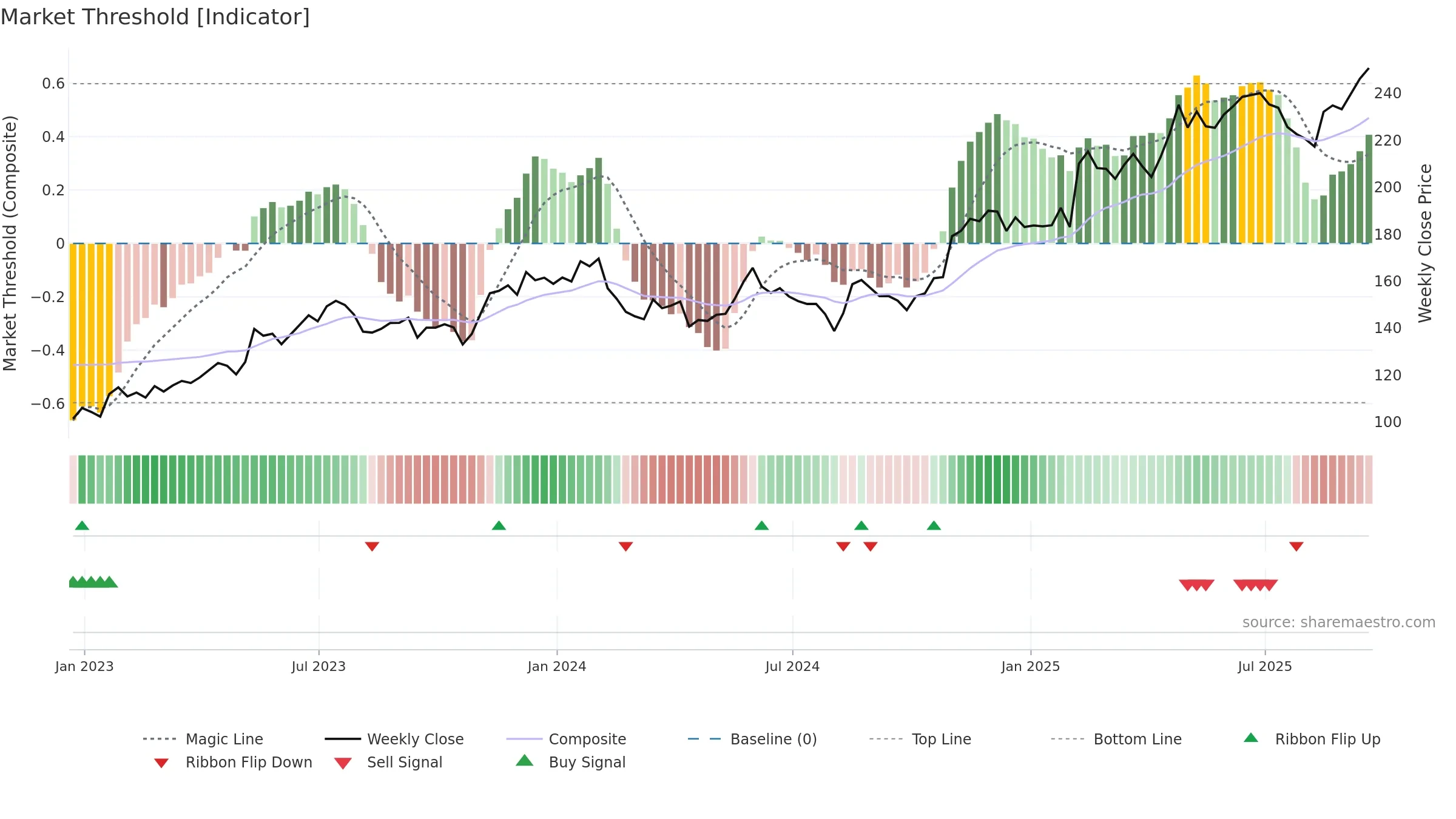Click the Ribbon Flip Down marker near August 2023
The height and width of the screenshot is (819, 1456).
pos(372,547)
